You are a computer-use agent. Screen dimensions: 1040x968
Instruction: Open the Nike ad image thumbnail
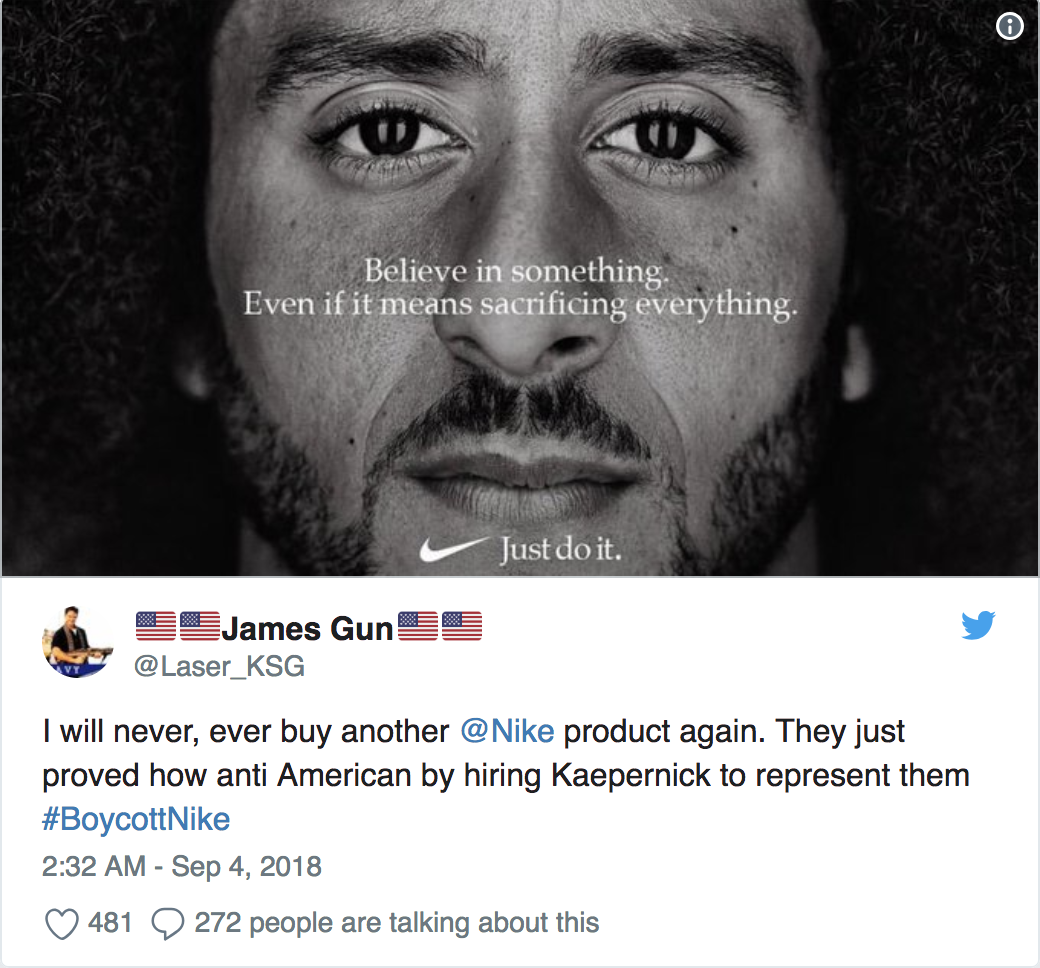pos(520,288)
